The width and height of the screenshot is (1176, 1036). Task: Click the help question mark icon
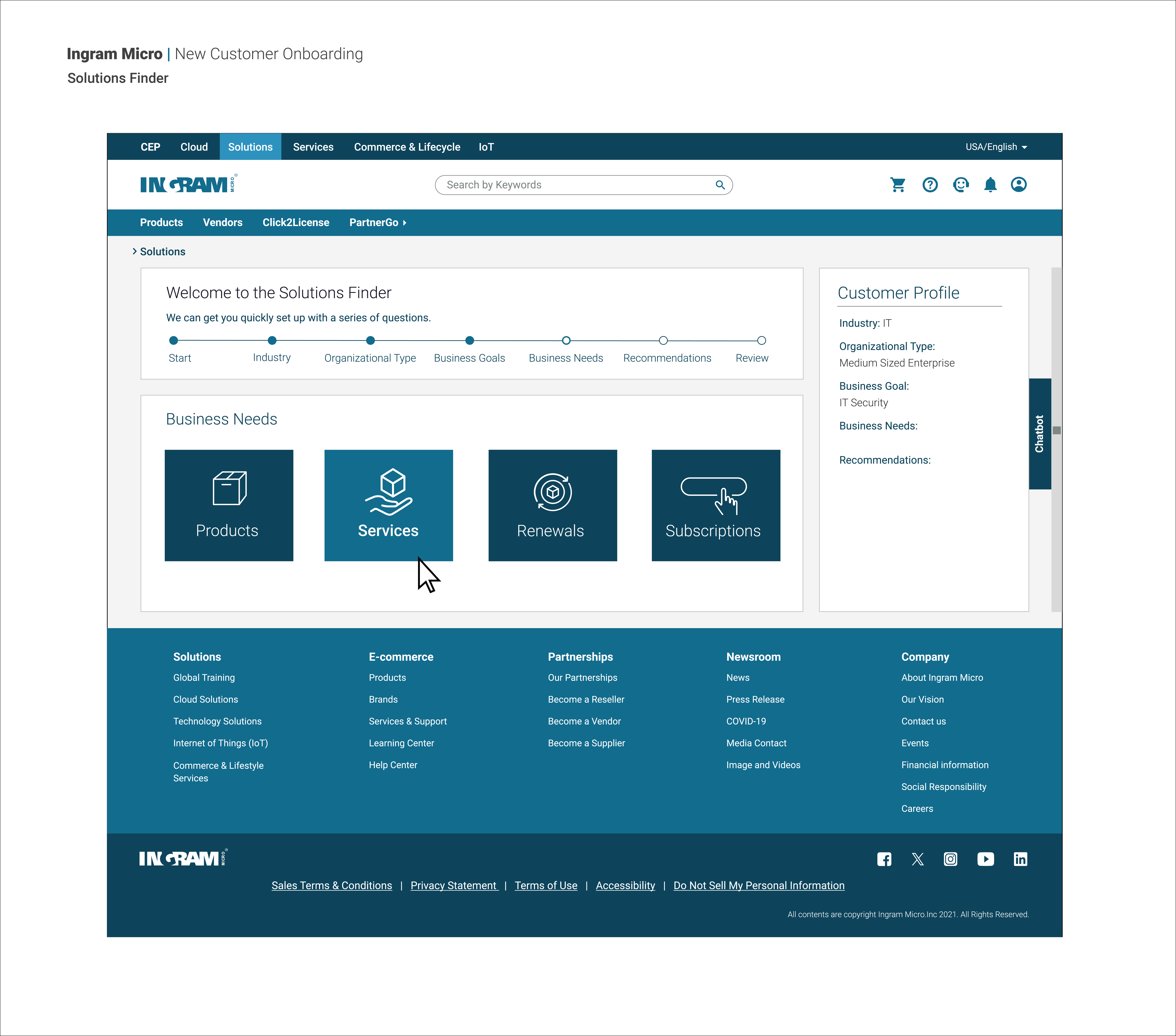[930, 185]
